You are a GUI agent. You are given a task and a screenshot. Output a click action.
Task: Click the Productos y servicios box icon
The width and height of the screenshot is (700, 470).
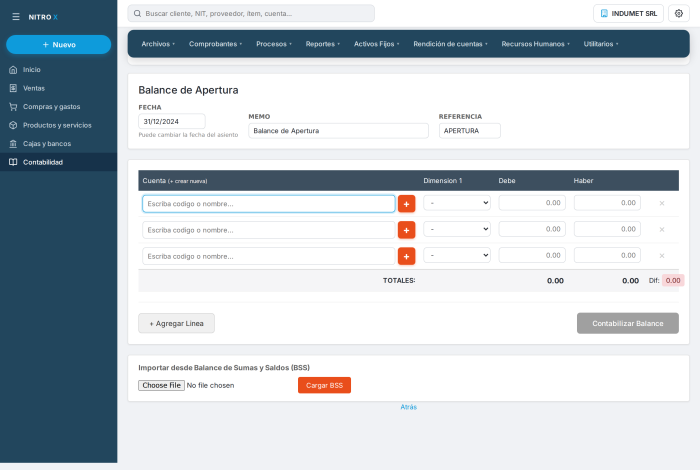coord(13,125)
